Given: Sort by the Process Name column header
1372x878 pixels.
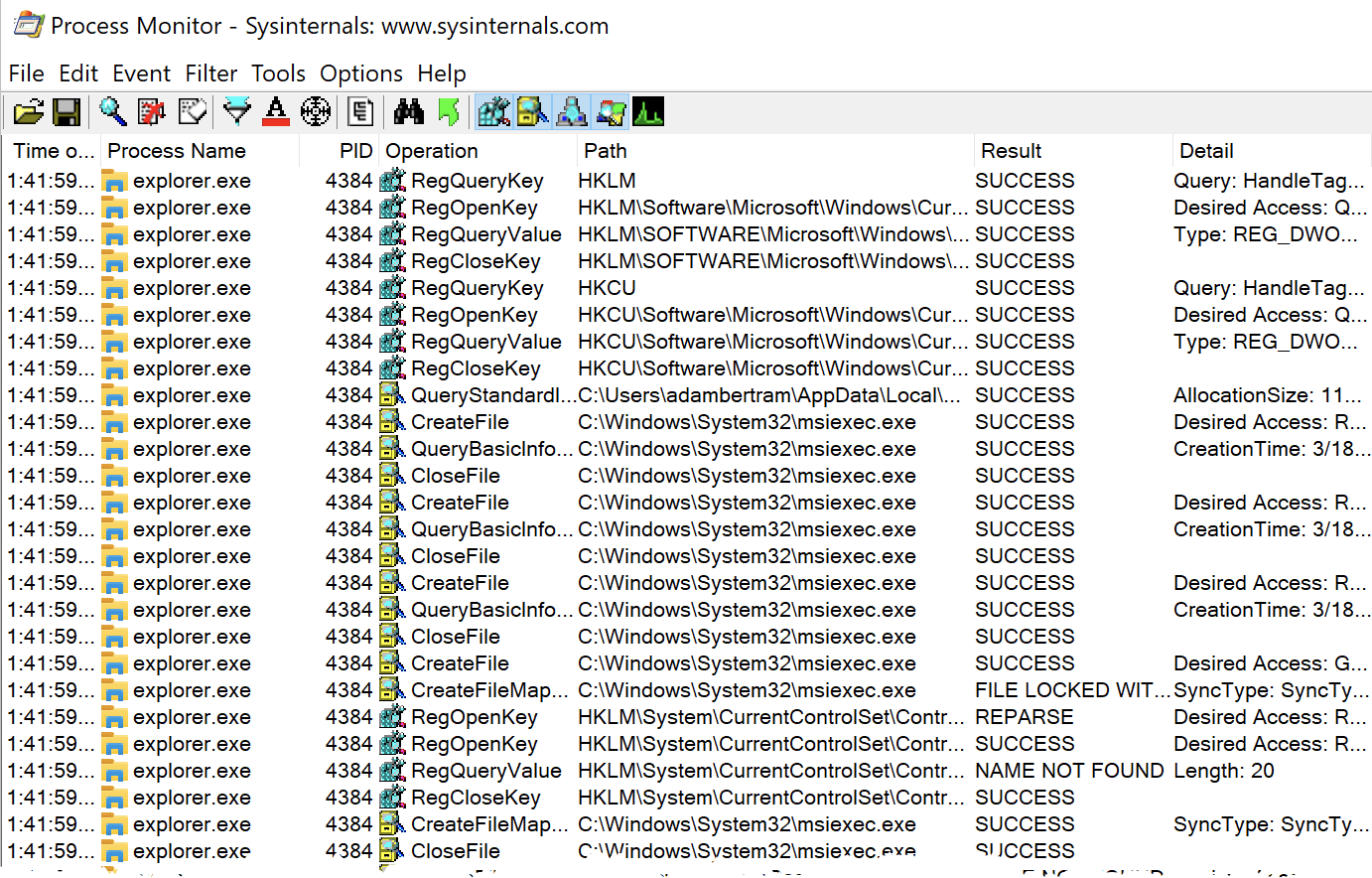Looking at the screenshot, I should [x=200, y=151].
